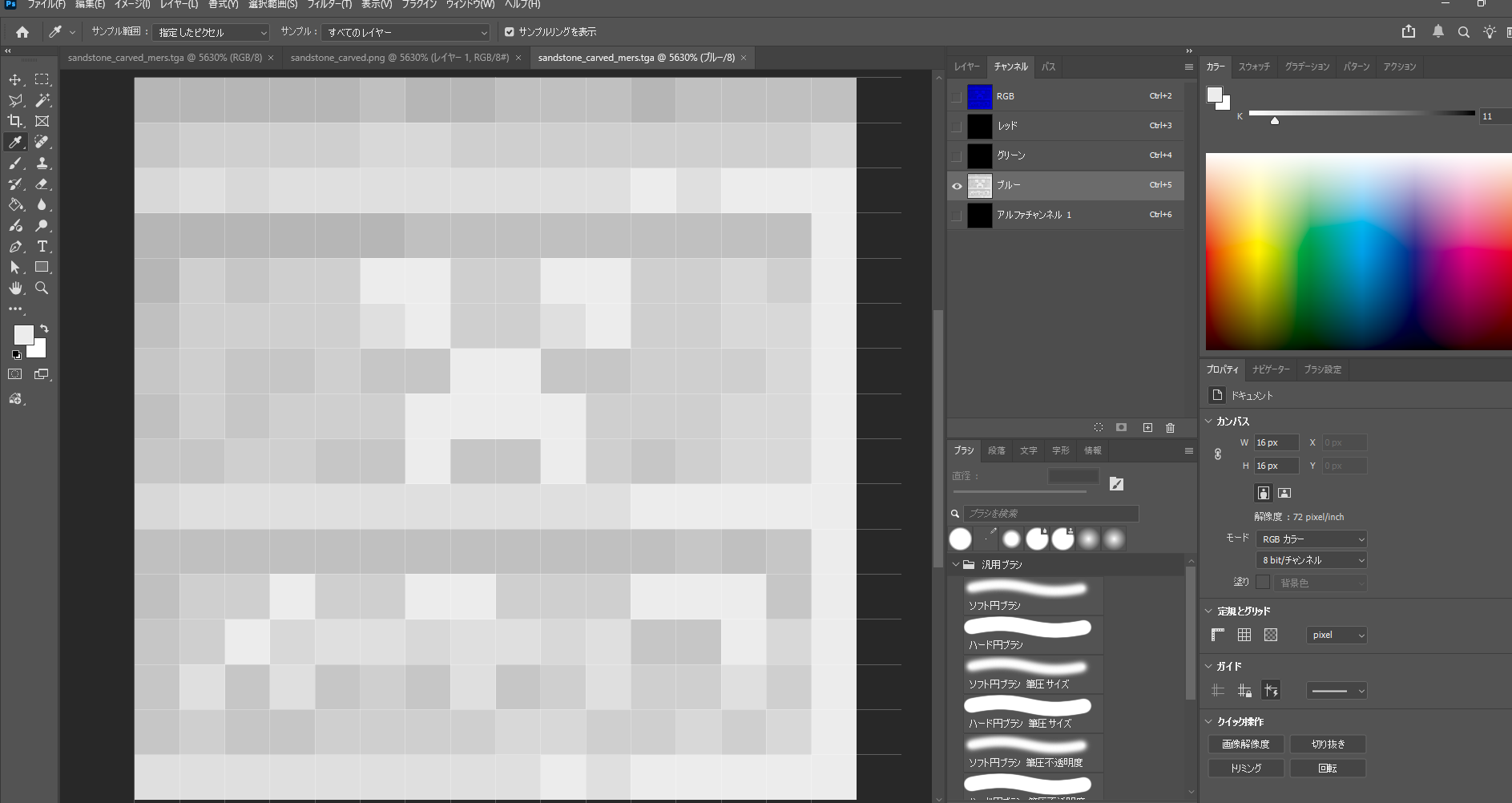Screen dimensions: 1512x803
Task: Select the Dodge tool
Action: 42,225
